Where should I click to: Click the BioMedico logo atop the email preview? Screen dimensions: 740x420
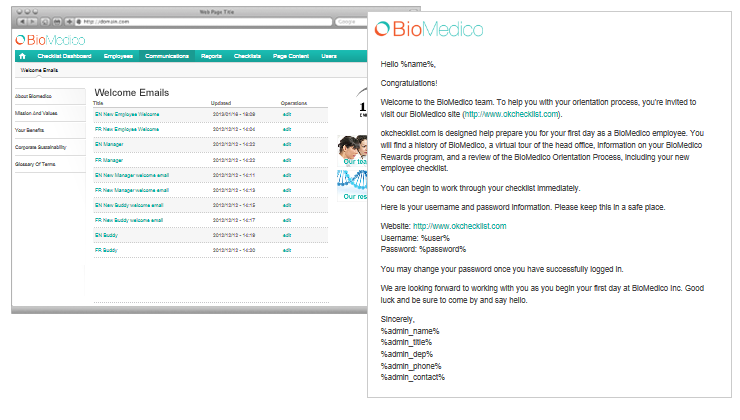[429, 29]
